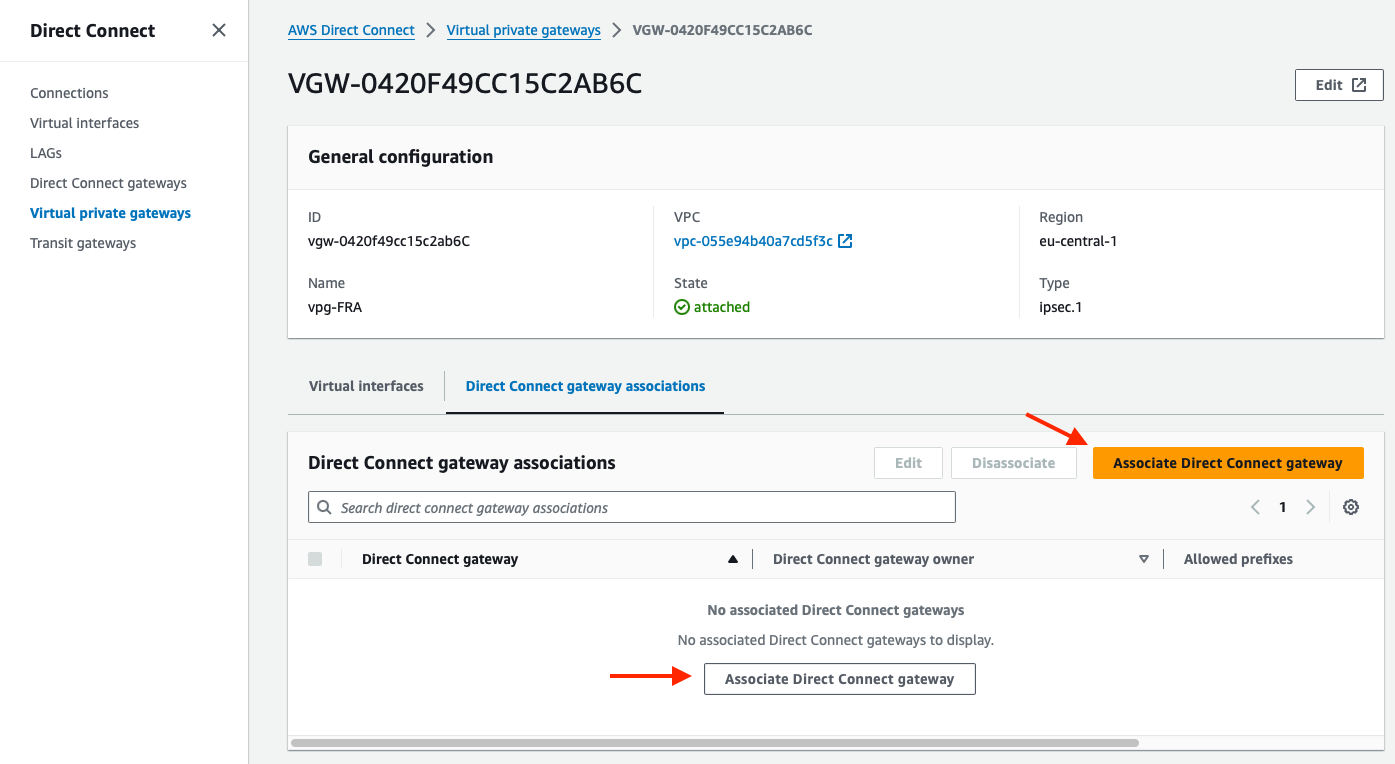Click the last breadcrumb VGW-0420F49CC15C2AB6C

point(722,30)
